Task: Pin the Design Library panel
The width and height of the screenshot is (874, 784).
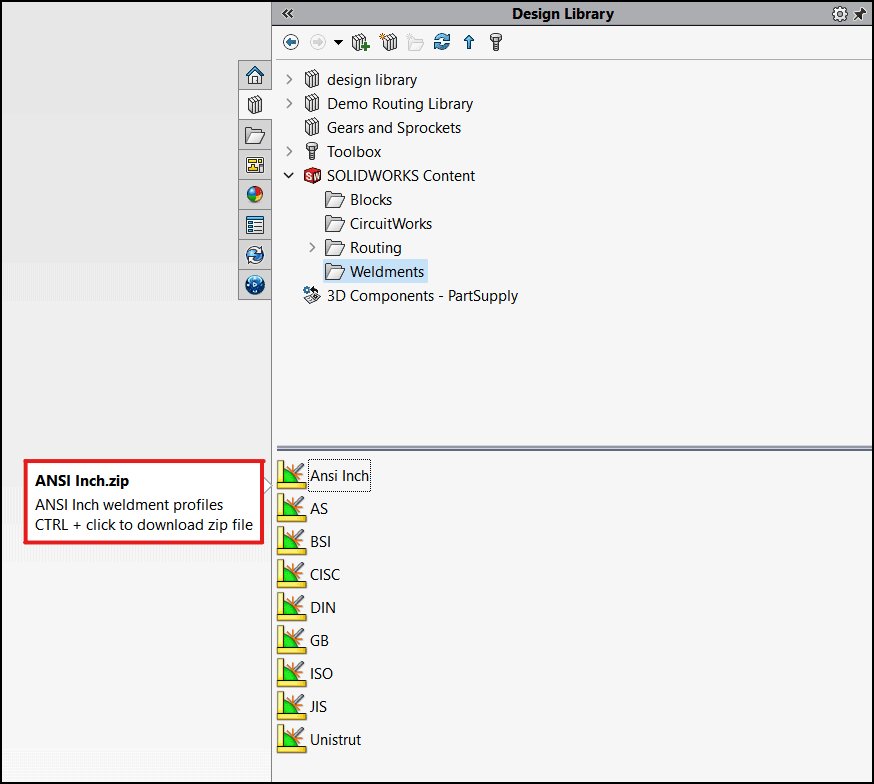Action: point(860,14)
